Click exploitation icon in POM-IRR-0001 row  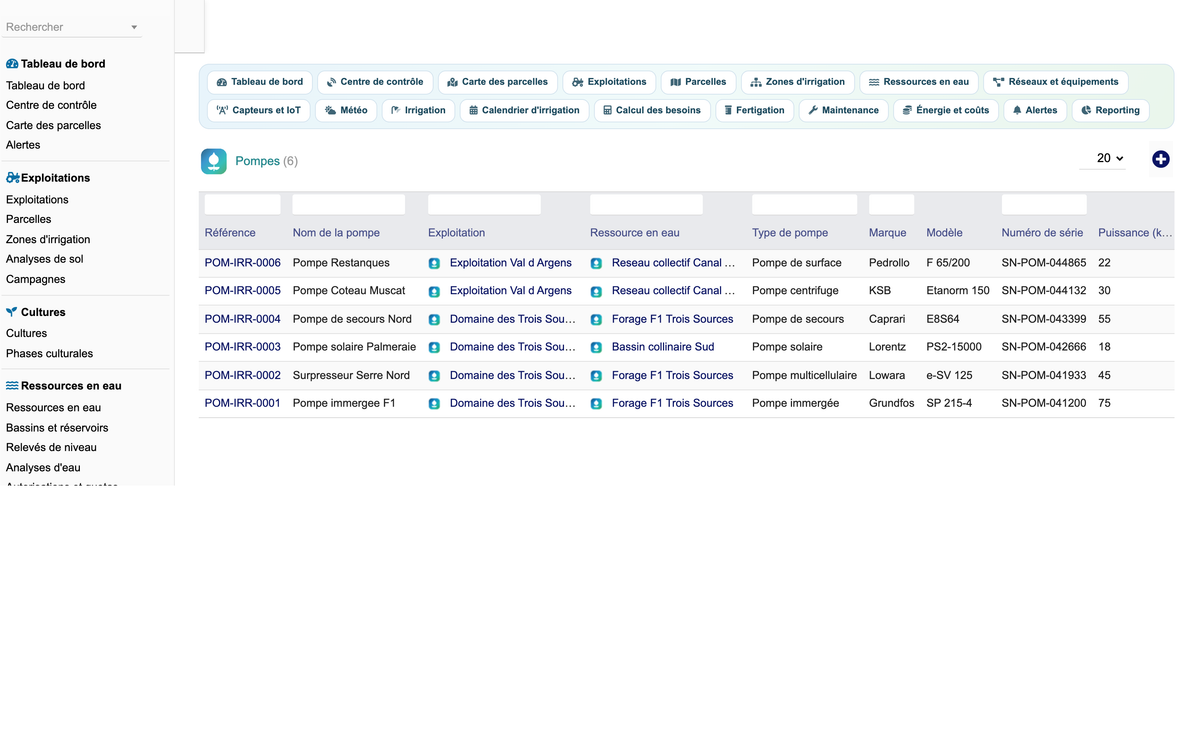pyautogui.click(x=434, y=404)
